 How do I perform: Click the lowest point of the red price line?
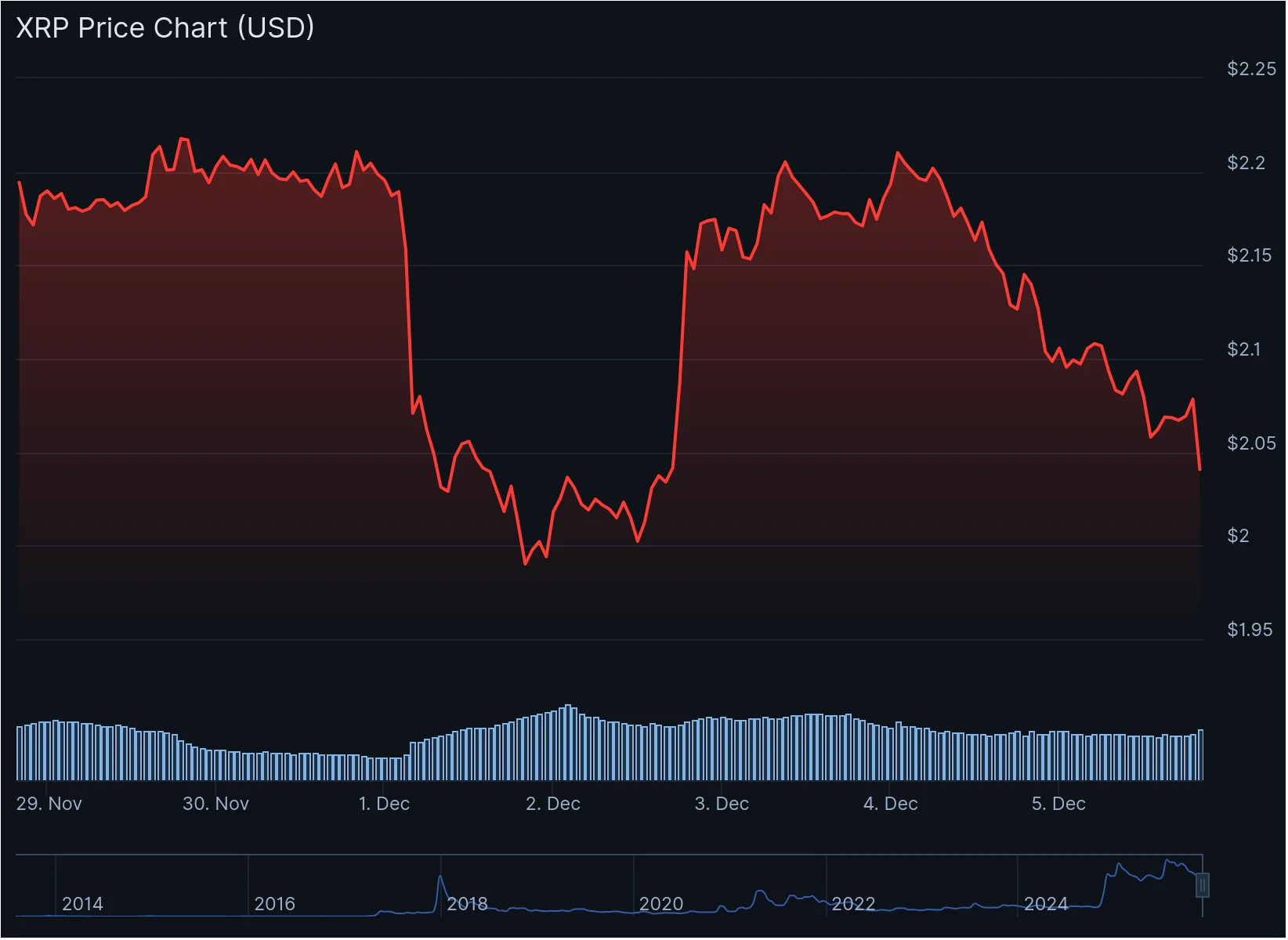click(525, 563)
